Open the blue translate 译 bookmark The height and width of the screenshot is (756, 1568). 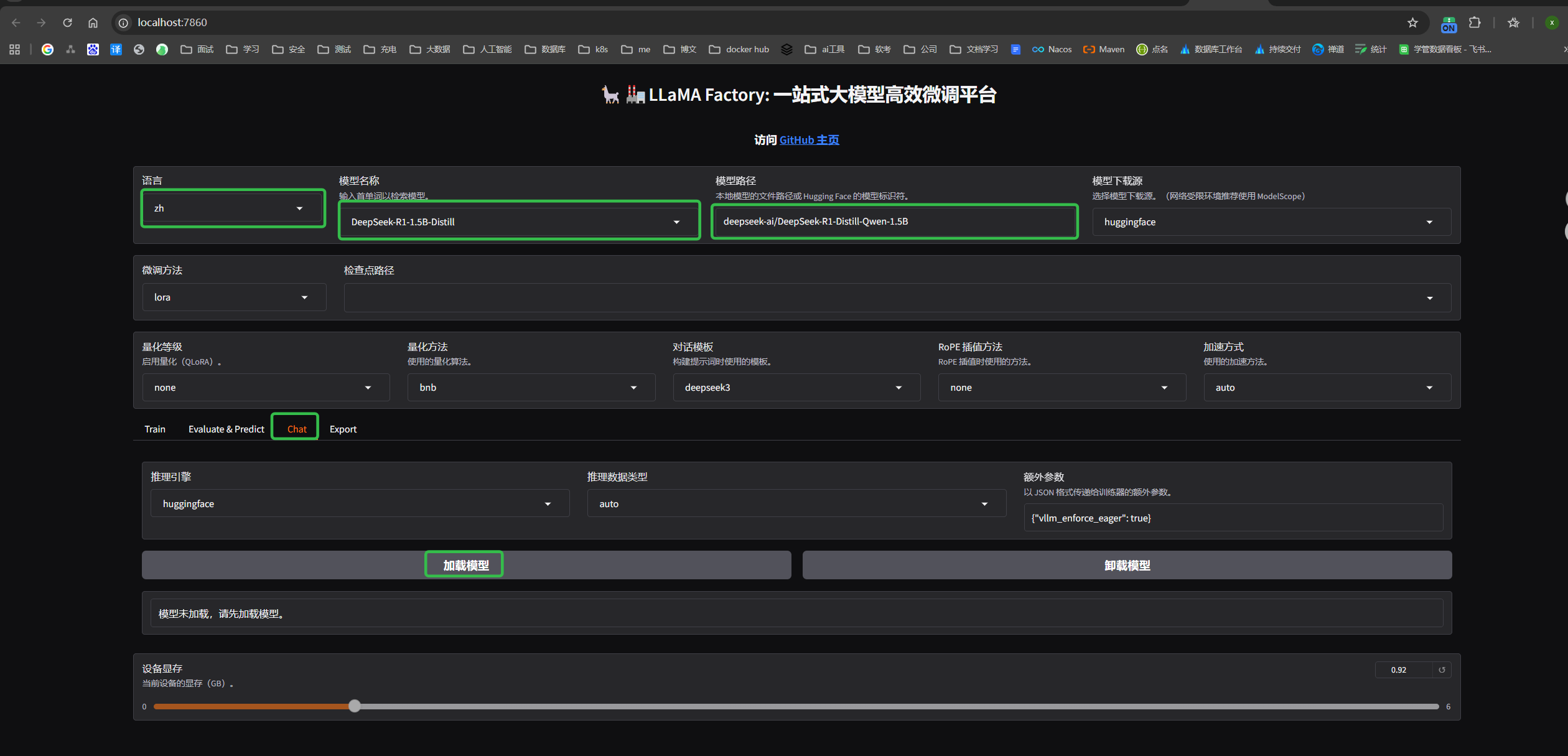pos(116,49)
